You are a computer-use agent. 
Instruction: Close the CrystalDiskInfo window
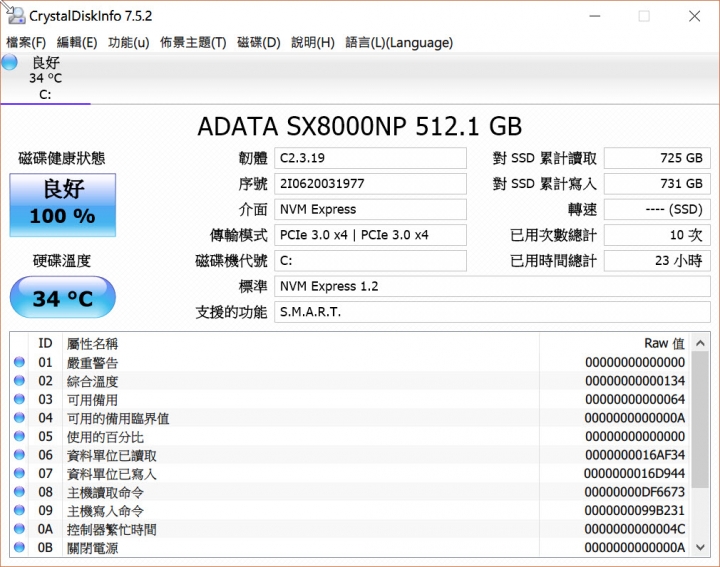click(x=694, y=16)
